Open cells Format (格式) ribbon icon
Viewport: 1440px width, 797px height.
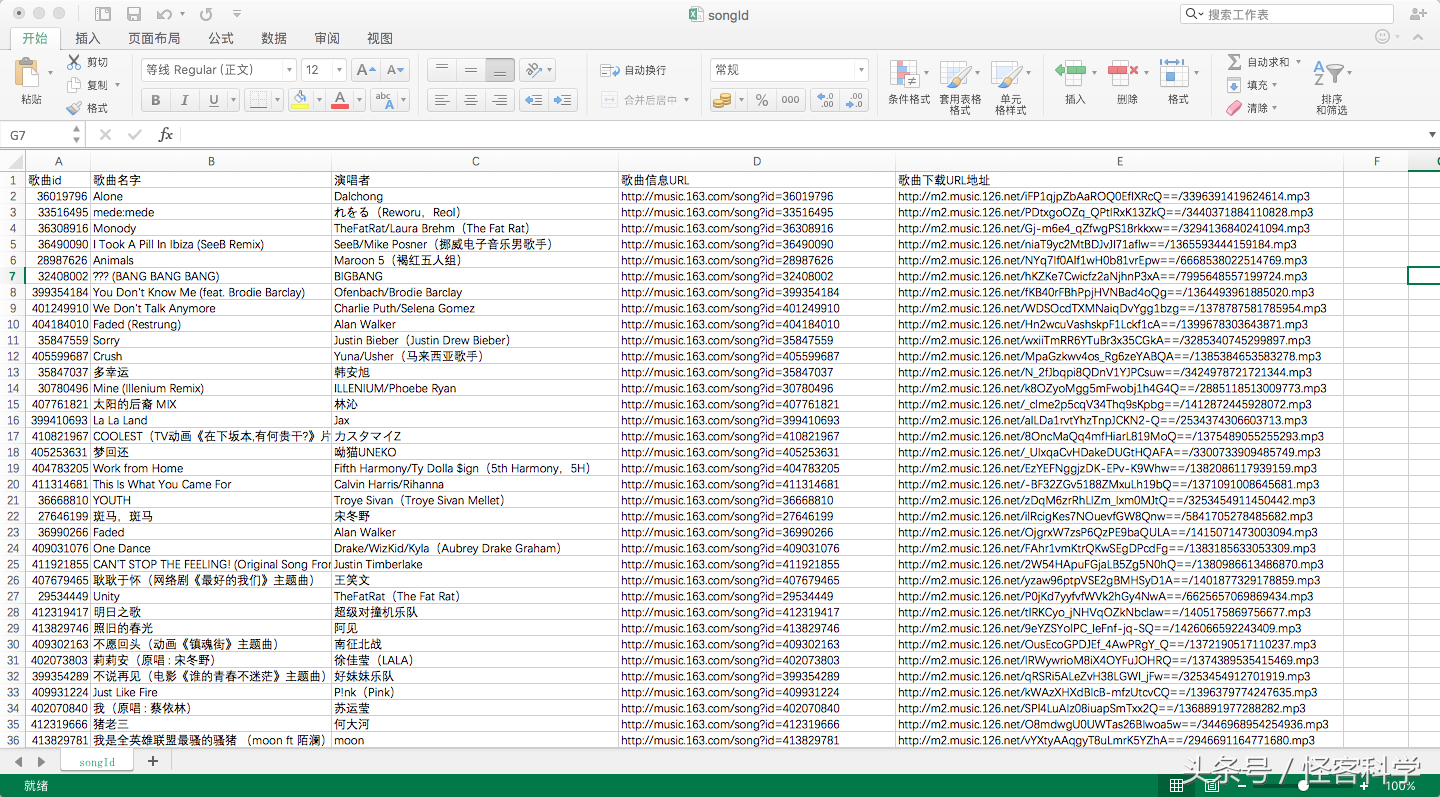coord(1178,83)
